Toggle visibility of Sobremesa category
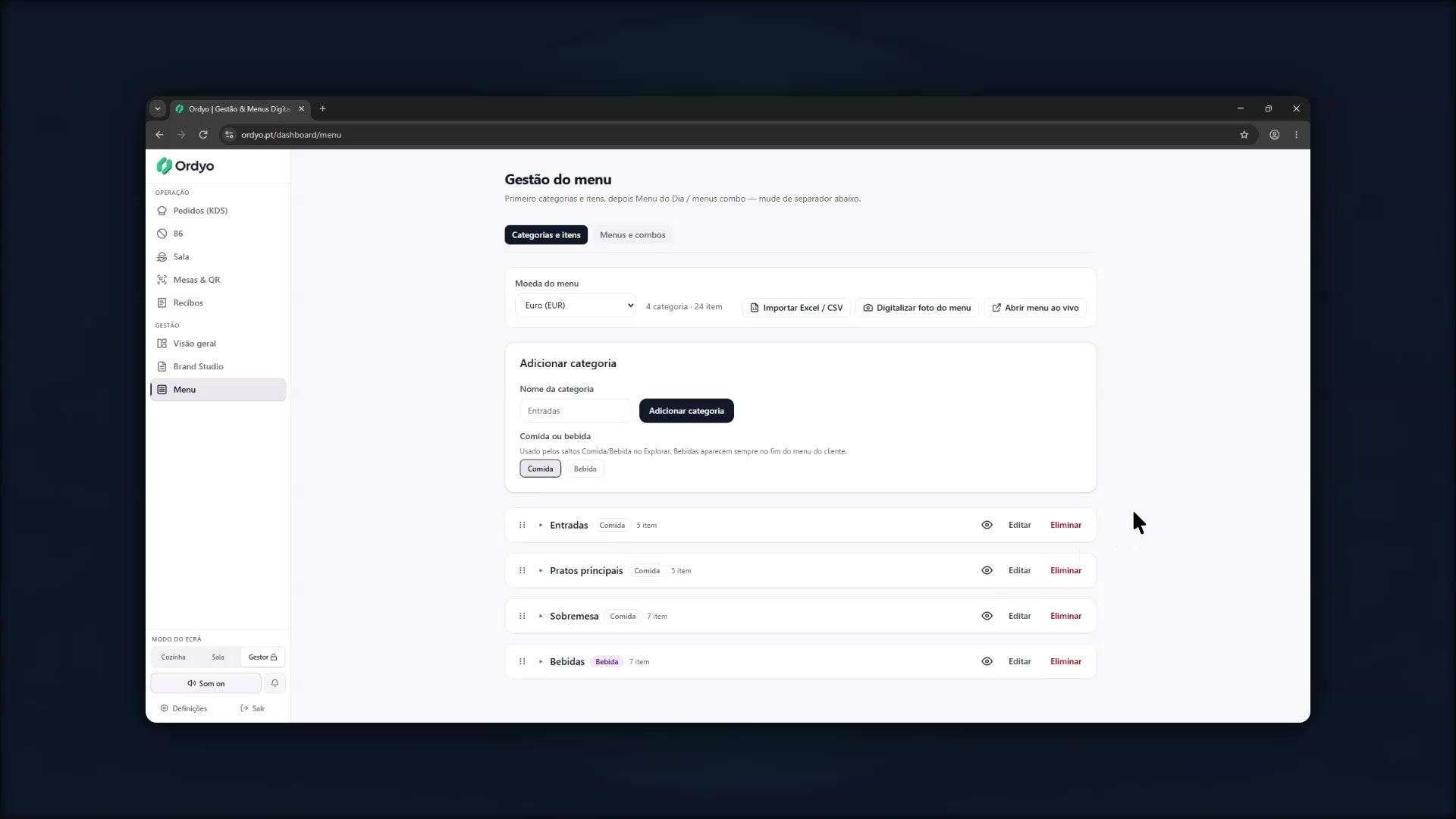1456x819 pixels. tap(987, 616)
